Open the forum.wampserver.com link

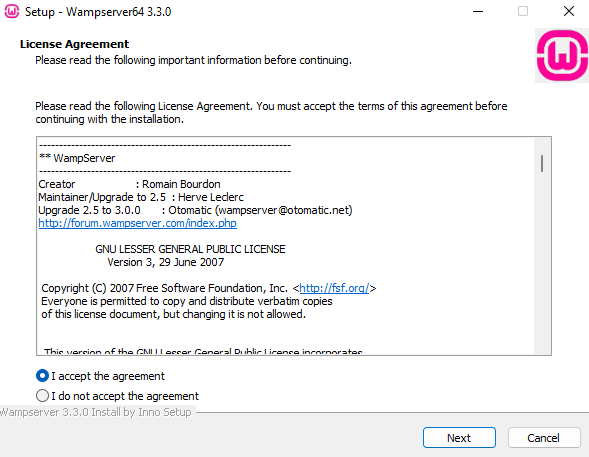(137, 223)
